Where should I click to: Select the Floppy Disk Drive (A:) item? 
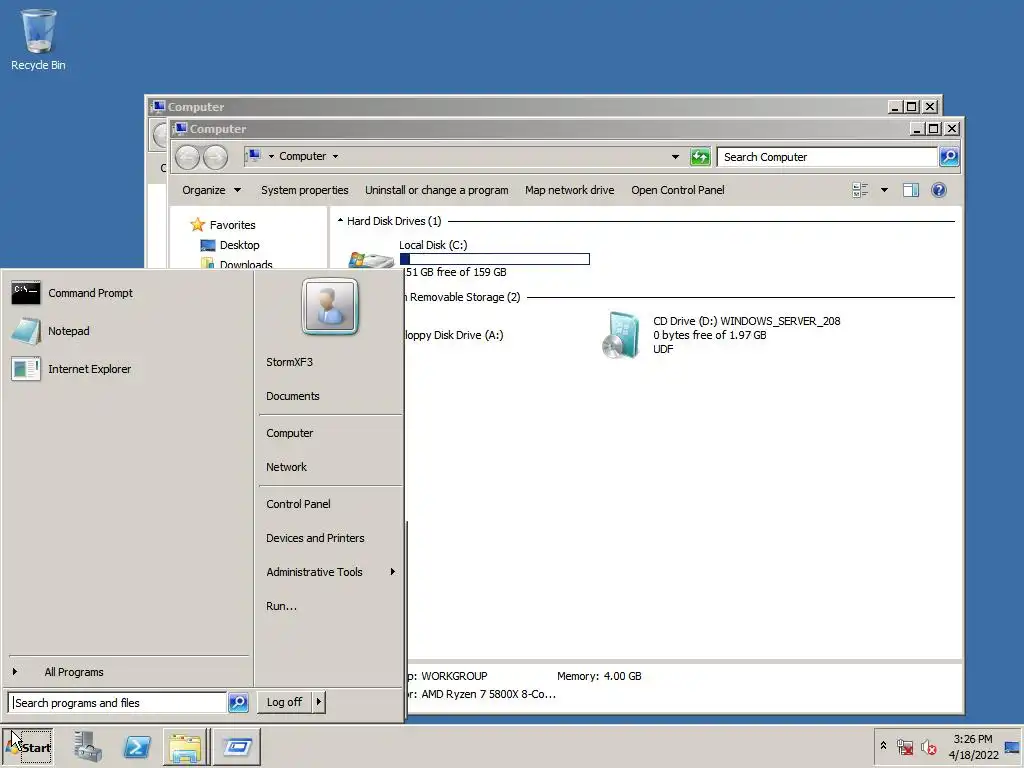click(x=454, y=335)
